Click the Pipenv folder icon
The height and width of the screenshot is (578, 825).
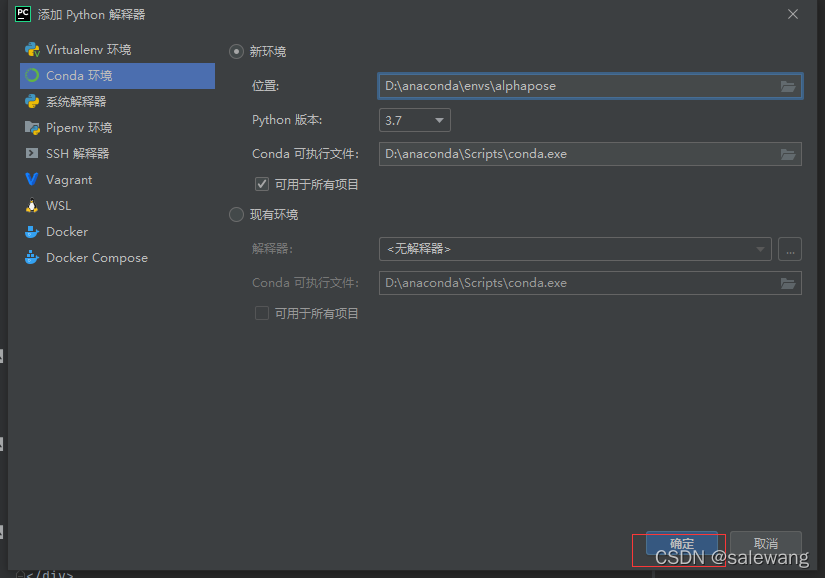(32, 128)
